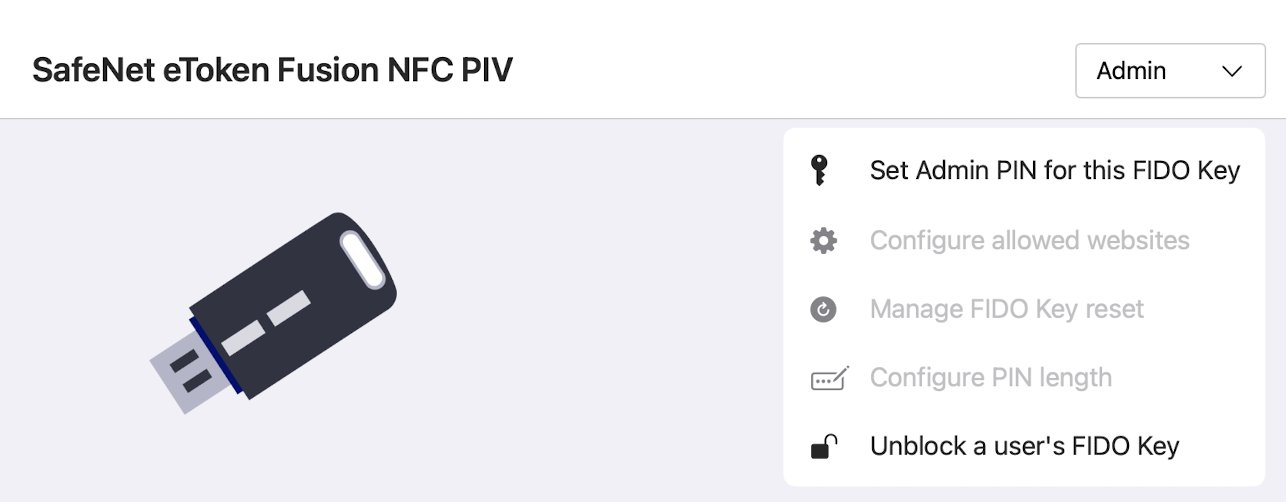
Task: Select the "Manage FIDO Key reset" entry
Action: click(1006, 310)
